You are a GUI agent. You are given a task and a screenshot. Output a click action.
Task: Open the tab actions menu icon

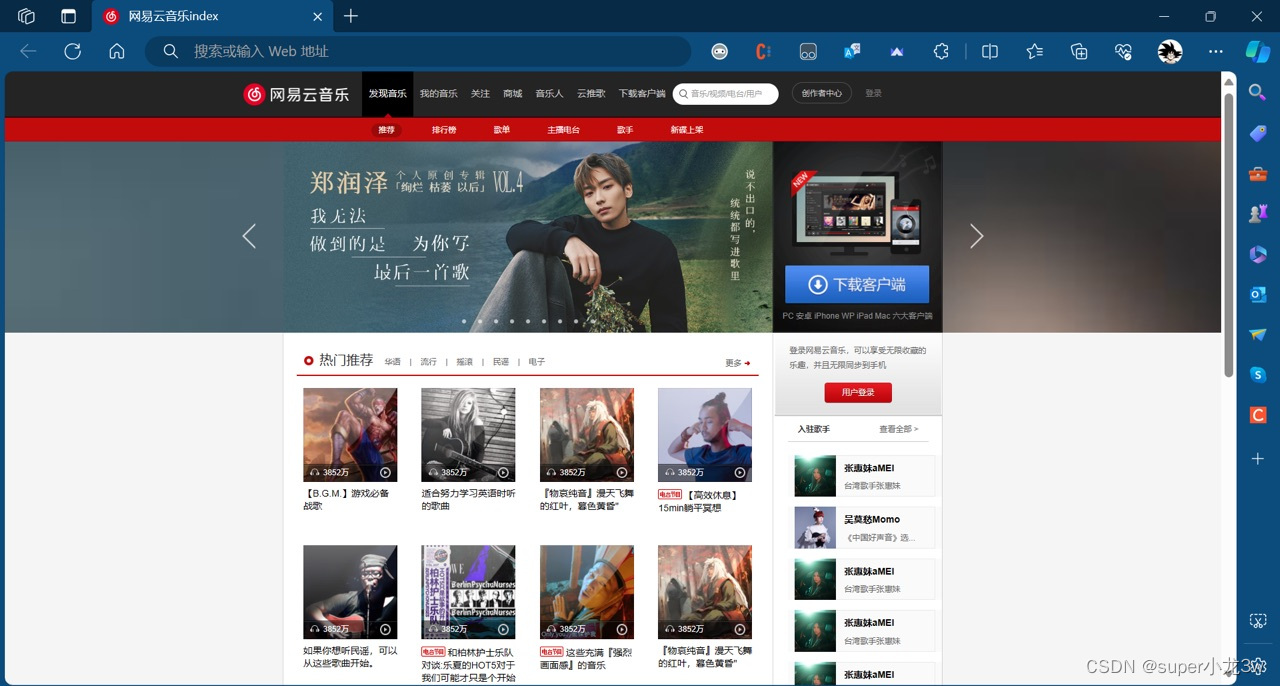68,16
